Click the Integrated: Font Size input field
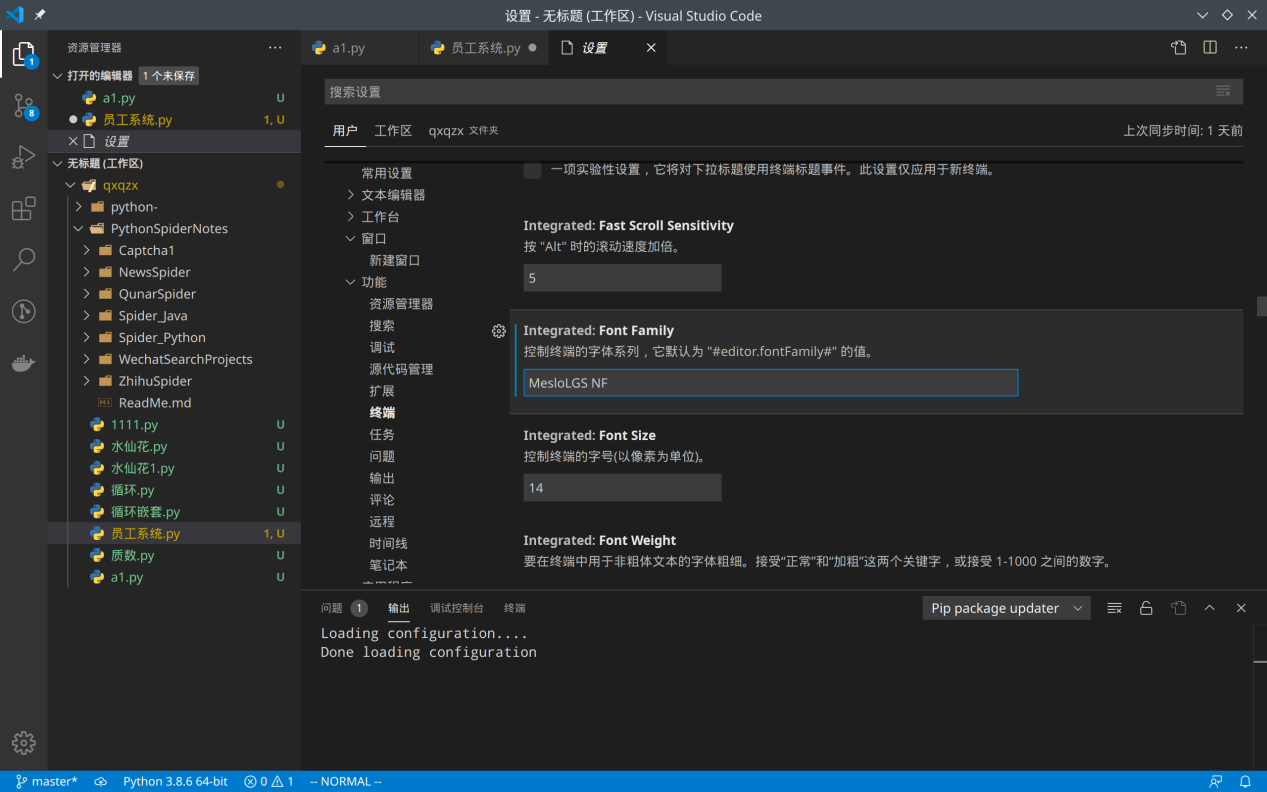 click(621, 487)
